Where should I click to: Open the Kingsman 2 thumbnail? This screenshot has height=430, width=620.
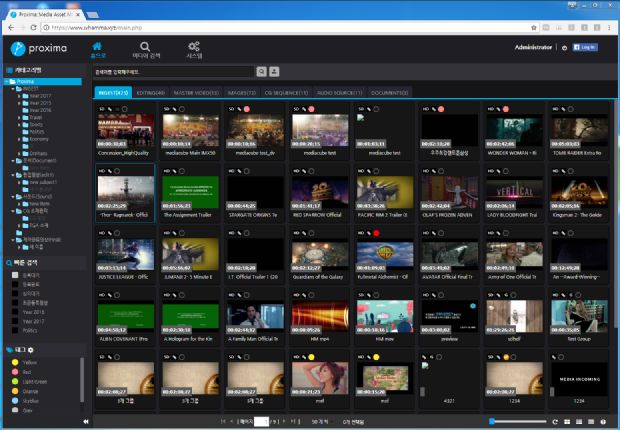point(579,193)
